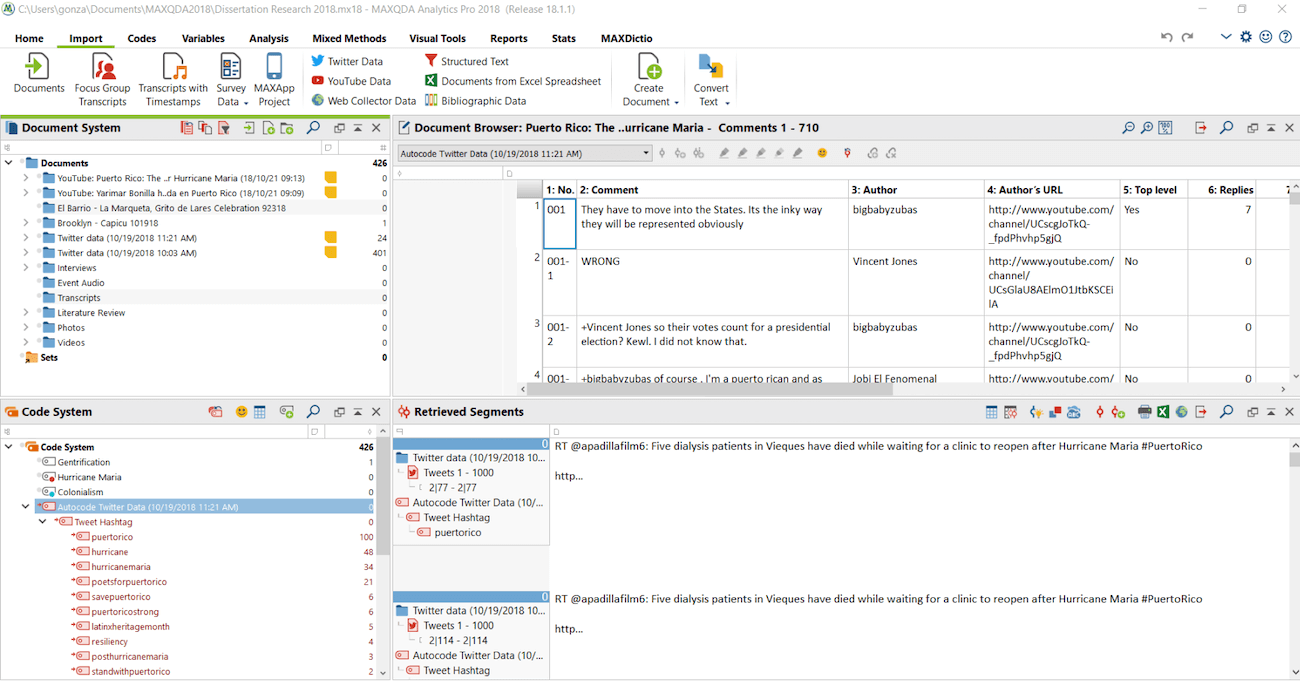The width and height of the screenshot is (1300, 681).
Task: Collapse the Documents root node
Action: (9, 163)
